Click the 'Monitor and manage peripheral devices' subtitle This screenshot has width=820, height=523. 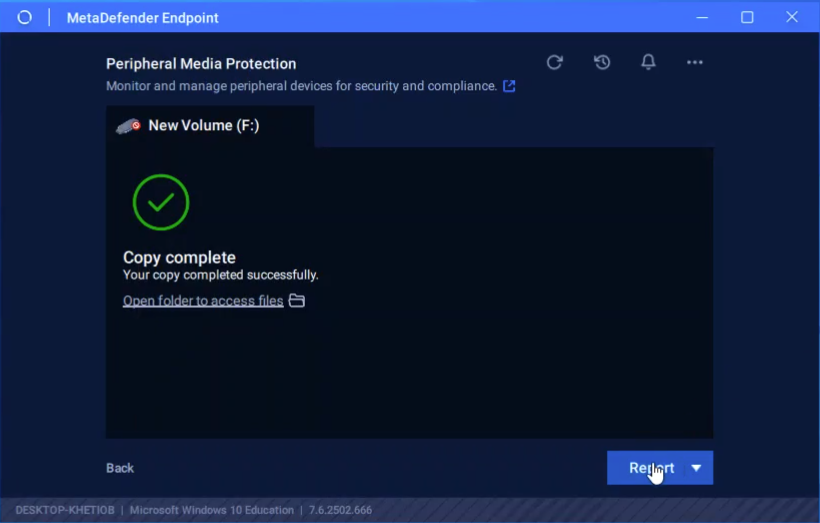tap(301, 86)
